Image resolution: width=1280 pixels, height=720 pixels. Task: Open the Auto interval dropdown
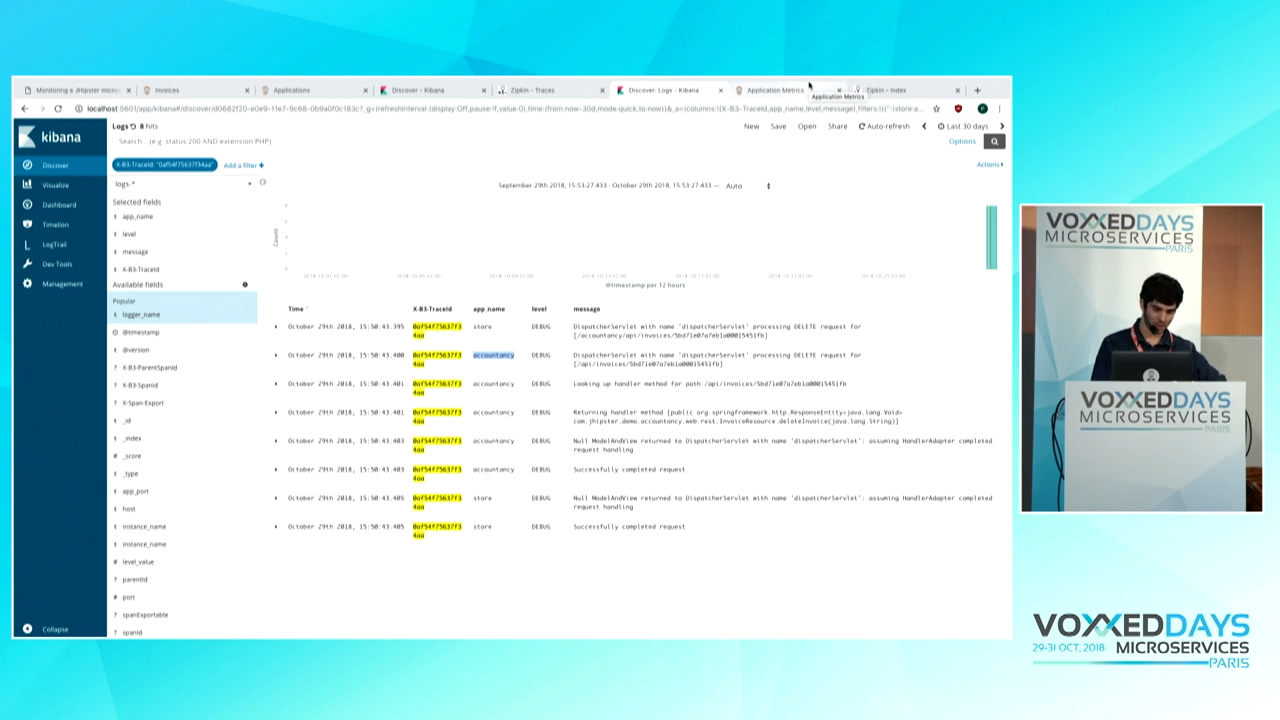[748, 186]
